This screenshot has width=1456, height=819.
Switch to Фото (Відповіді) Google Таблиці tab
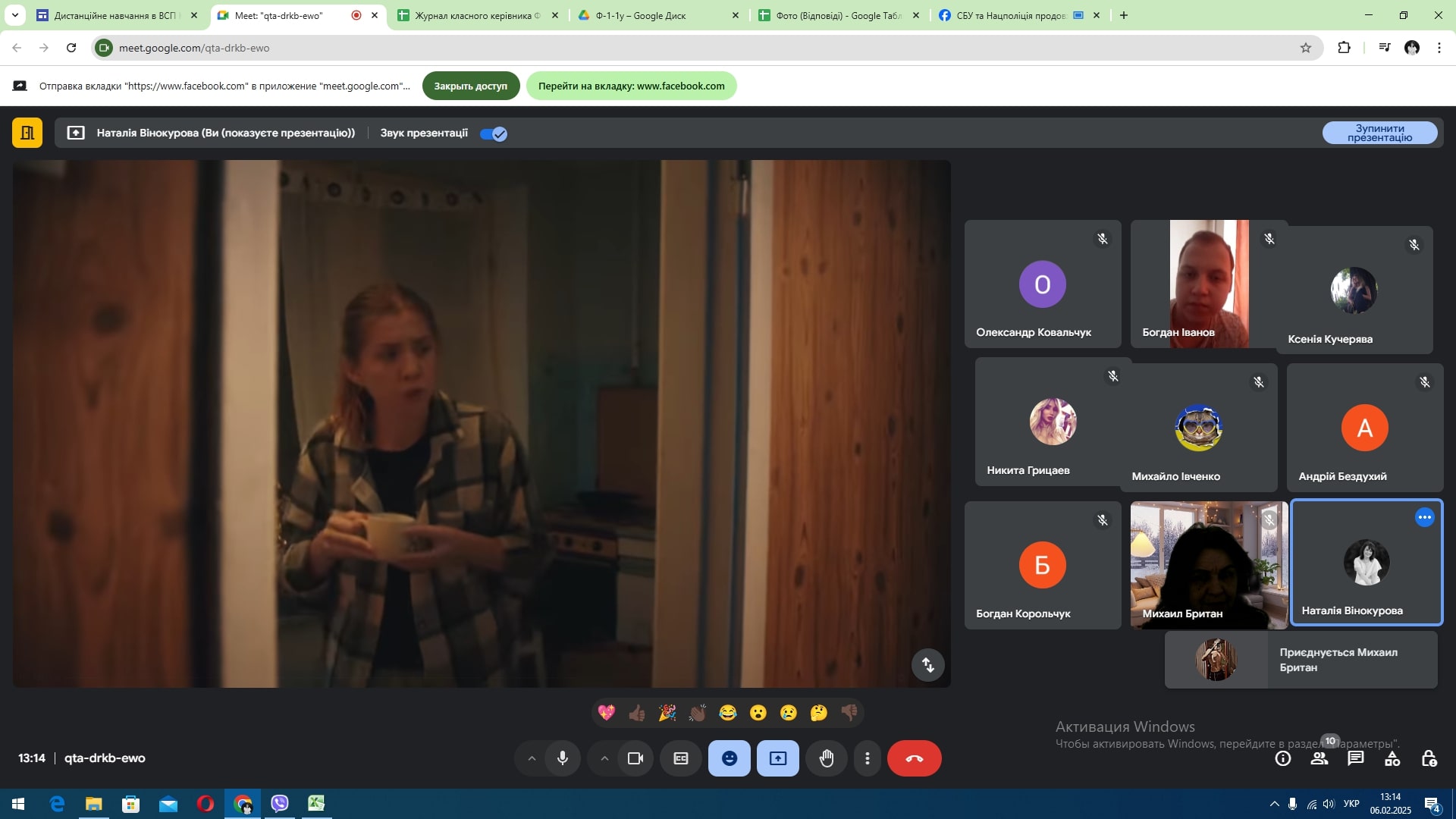[839, 15]
